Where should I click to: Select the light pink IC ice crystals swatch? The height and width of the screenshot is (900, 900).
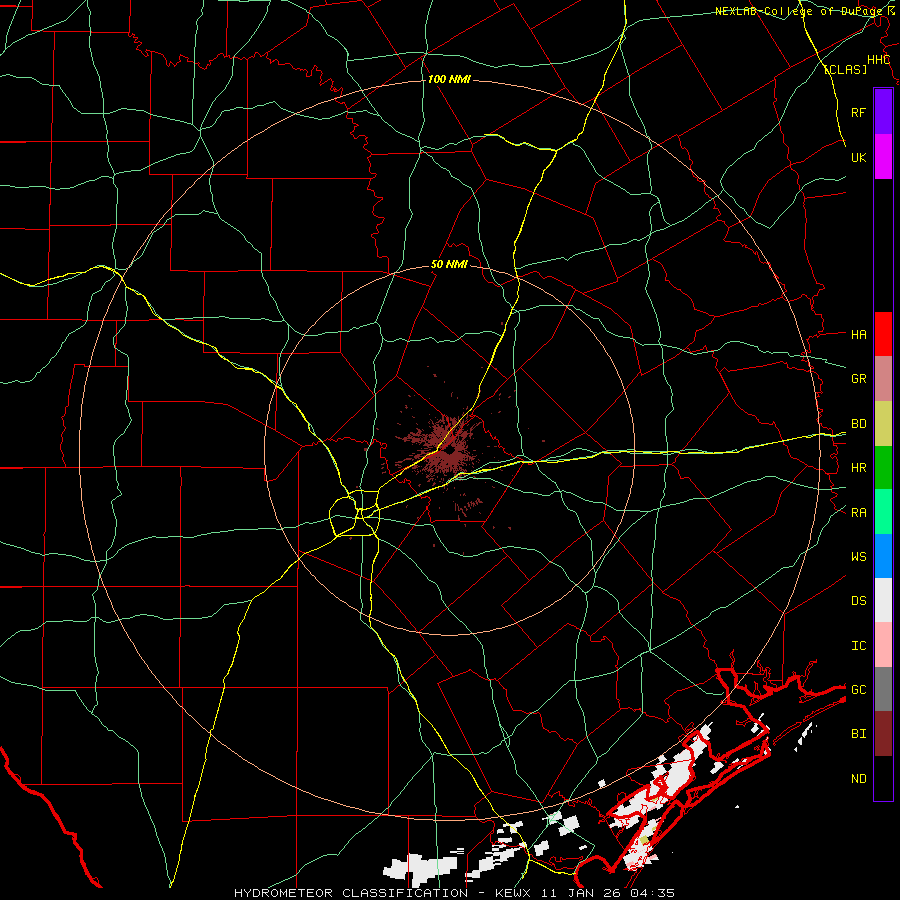tap(883, 645)
